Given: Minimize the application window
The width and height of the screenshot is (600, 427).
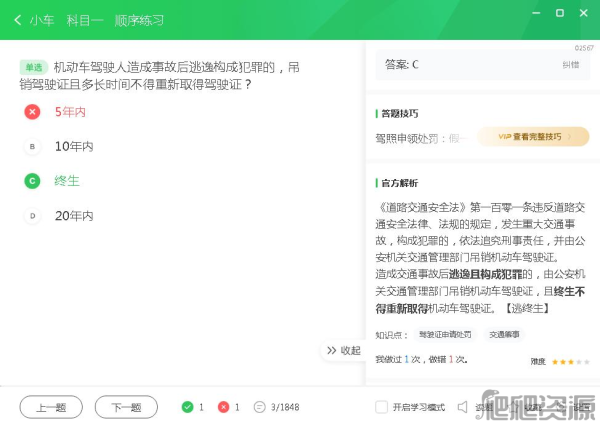Looking at the screenshot, I should (536, 13).
